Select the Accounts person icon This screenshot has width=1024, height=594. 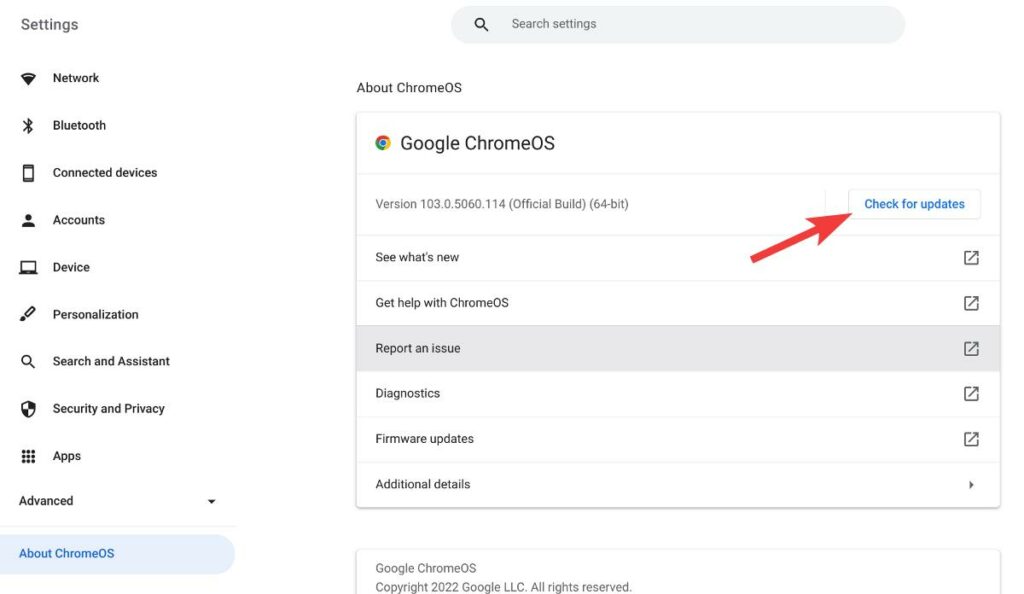29,220
